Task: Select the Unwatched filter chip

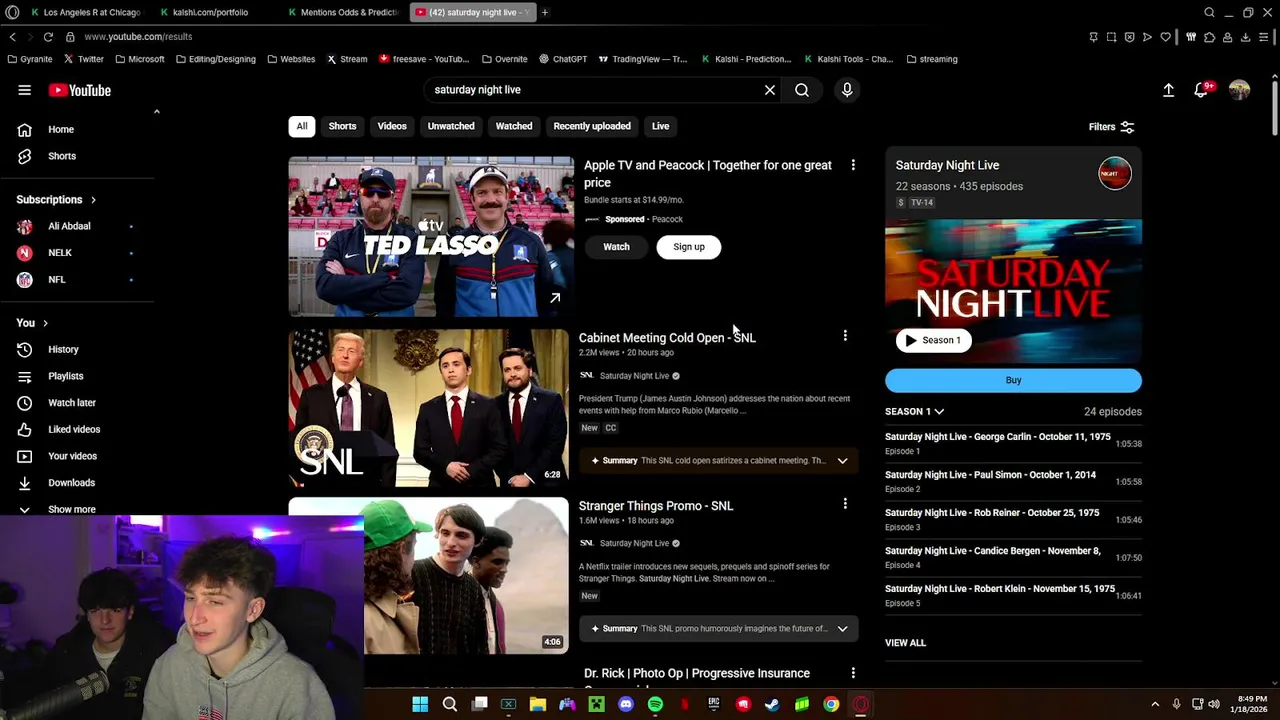Action: (x=451, y=126)
